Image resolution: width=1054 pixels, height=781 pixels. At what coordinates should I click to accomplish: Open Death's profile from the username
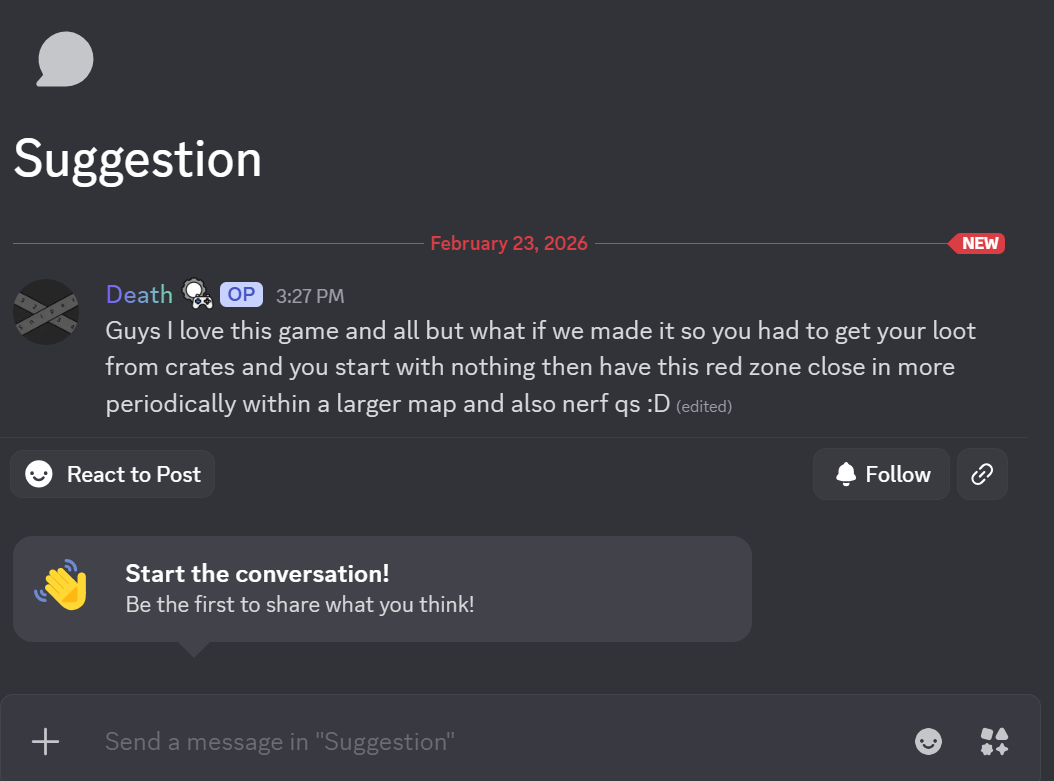pos(139,294)
